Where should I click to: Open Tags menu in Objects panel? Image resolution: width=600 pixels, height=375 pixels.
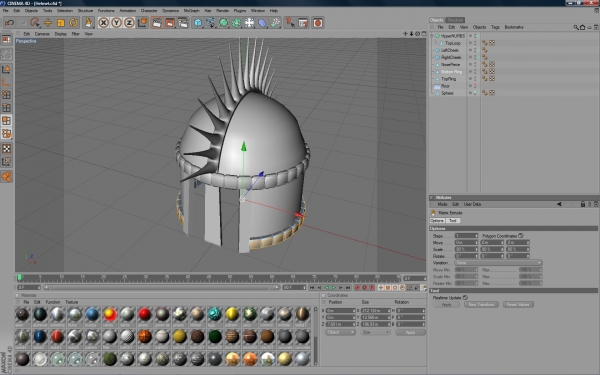click(495, 27)
